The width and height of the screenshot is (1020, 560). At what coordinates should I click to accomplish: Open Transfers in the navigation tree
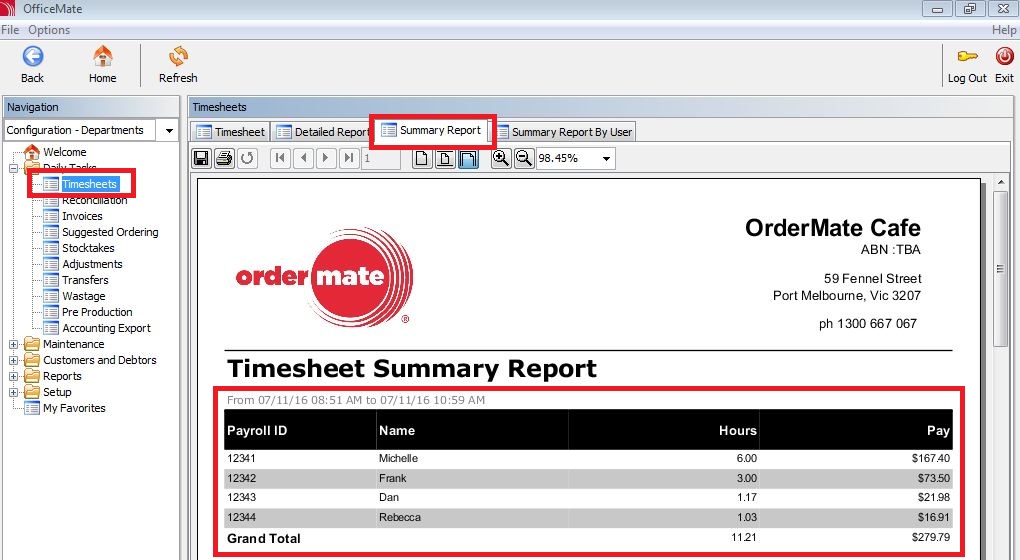coord(85,280)
